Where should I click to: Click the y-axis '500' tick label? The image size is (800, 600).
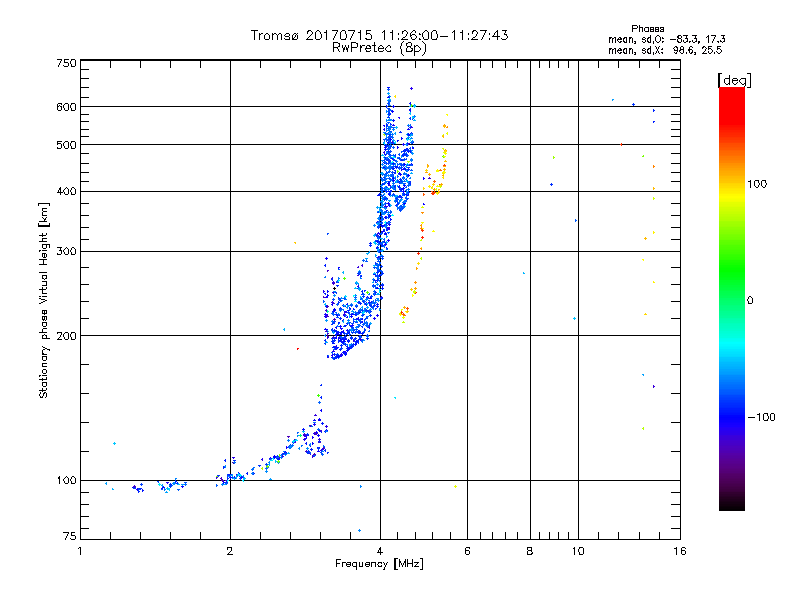[67, 145]
